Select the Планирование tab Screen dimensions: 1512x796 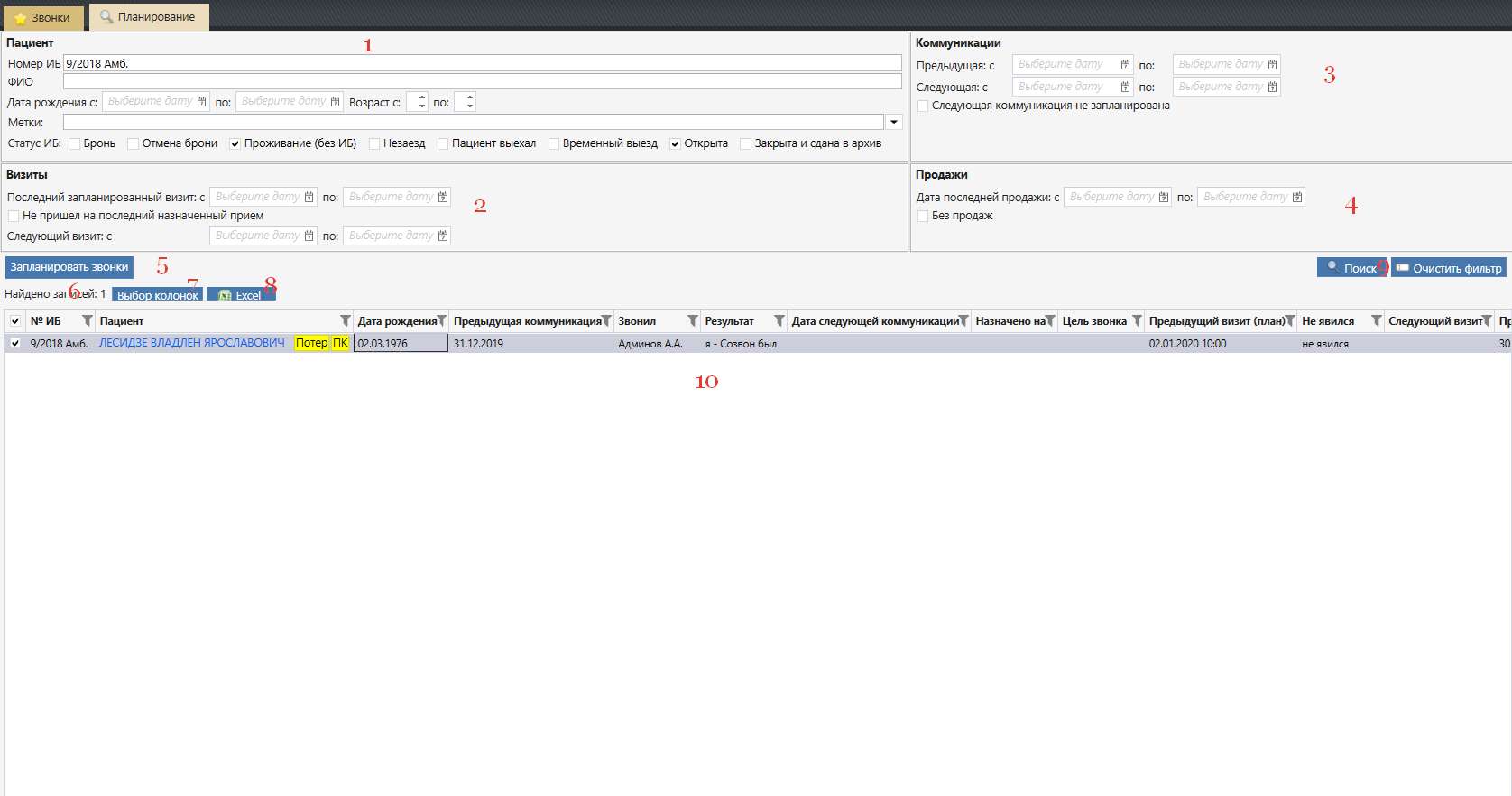click(149, 17)
